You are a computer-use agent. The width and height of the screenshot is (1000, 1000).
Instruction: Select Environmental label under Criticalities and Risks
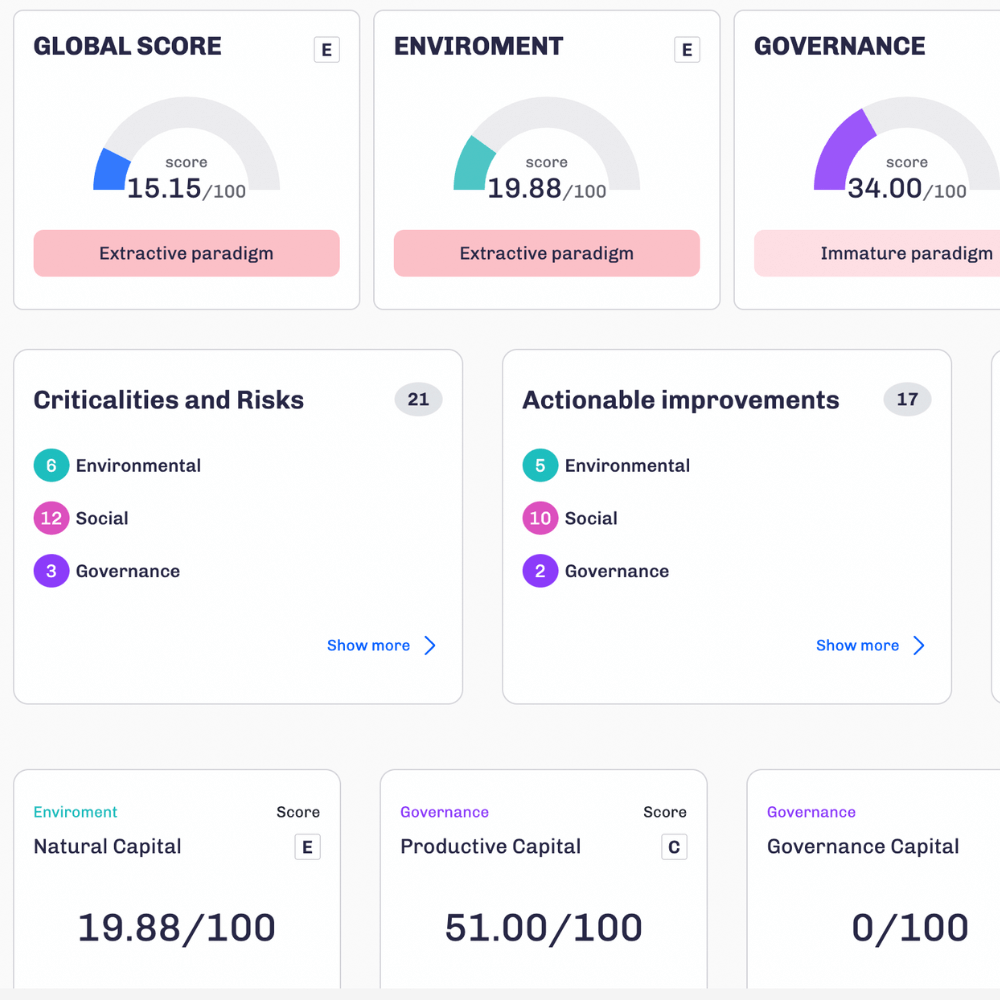(x=138, y=466)
